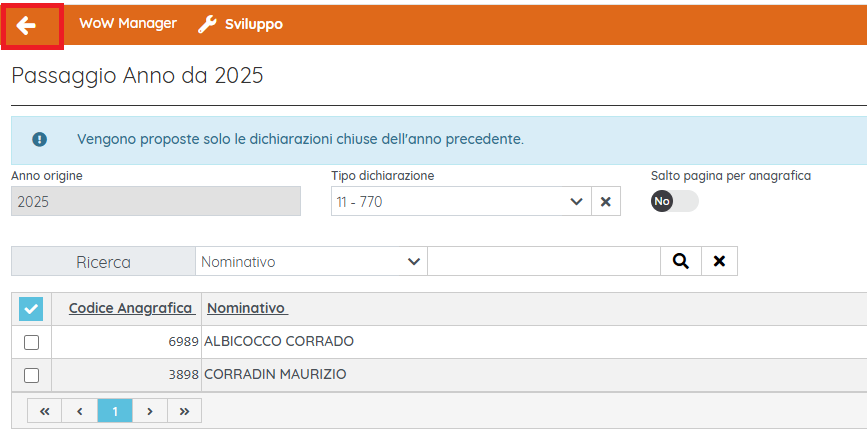Image resolution: width=867 pixels, height=438 pixels.
Task: Click the Sviluppo wrench icon
Action: click(207, 24)
